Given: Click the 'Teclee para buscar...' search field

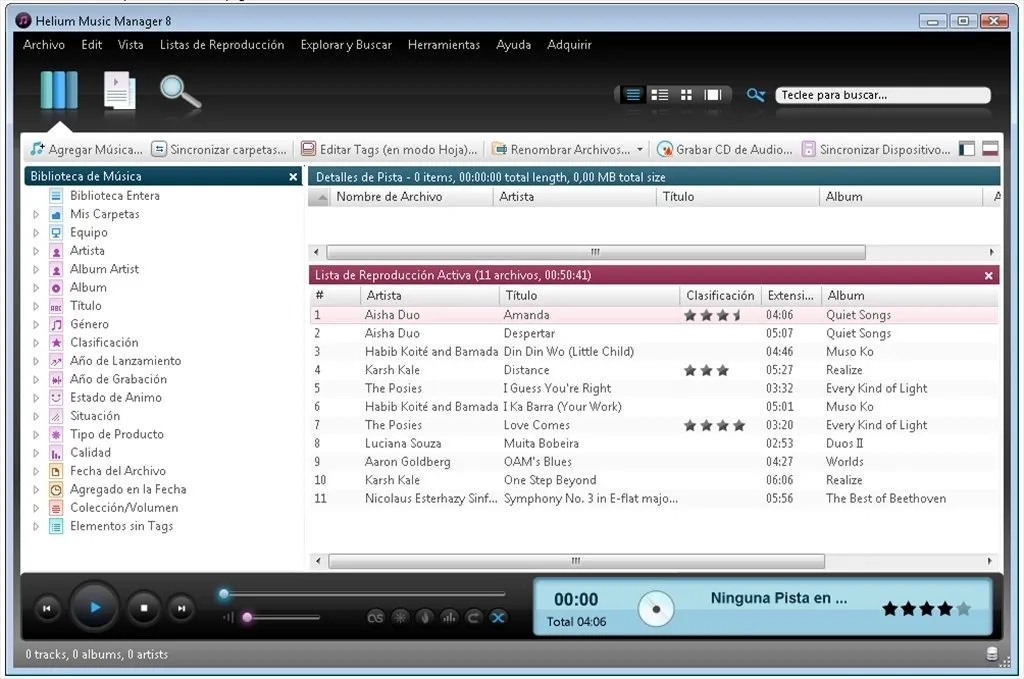Looking at the screenshot, I should coord(882,95).
